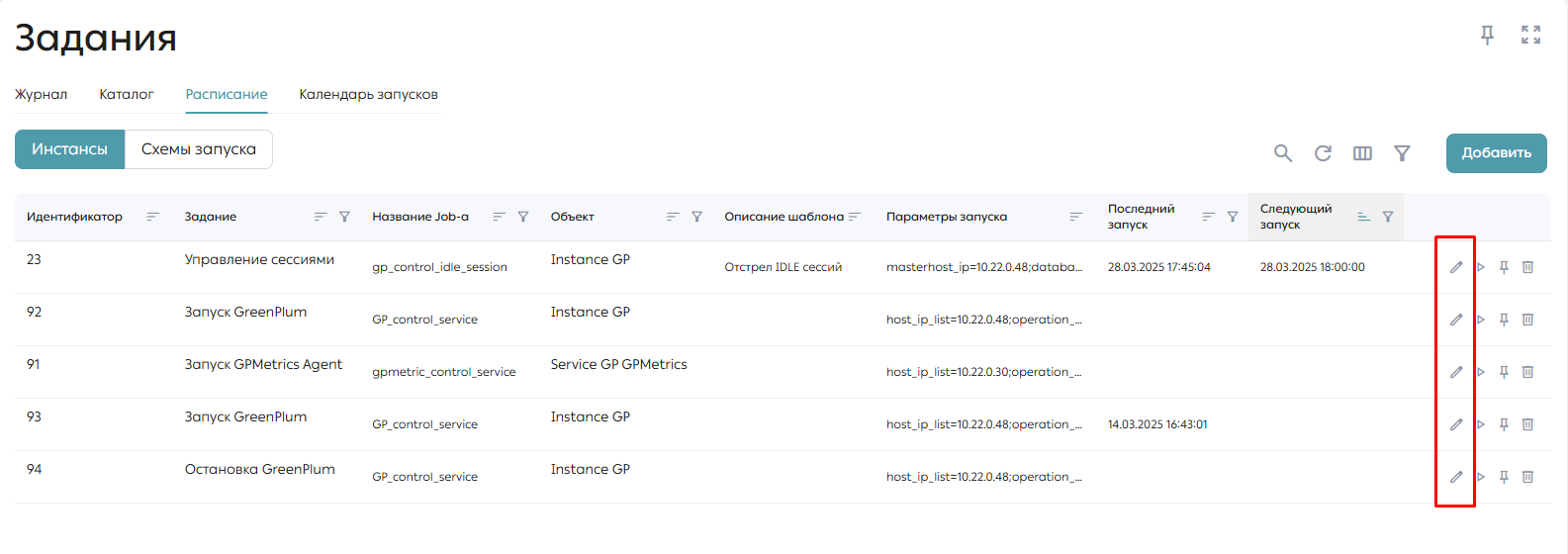Toggle between Инстансы and Схемы запуска view
This screenshot has width=1568, height=554.
[x=199, y=149]
